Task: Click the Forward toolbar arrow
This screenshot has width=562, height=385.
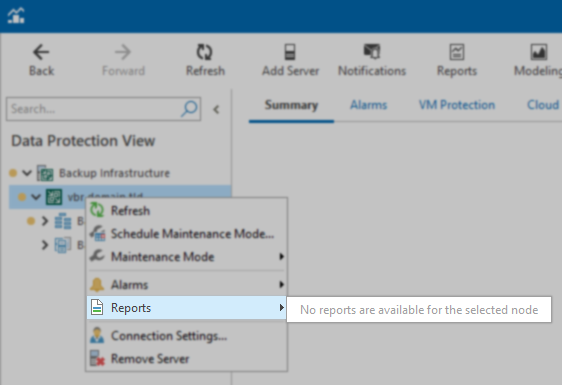Action: [123, 60]
